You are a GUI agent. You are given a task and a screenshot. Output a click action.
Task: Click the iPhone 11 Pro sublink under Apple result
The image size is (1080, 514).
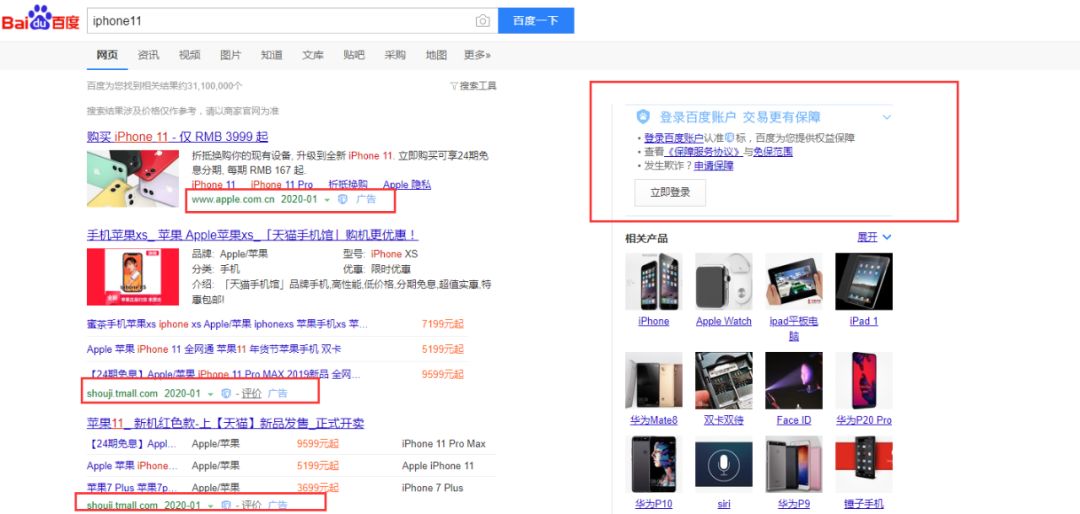pos(282,185)
